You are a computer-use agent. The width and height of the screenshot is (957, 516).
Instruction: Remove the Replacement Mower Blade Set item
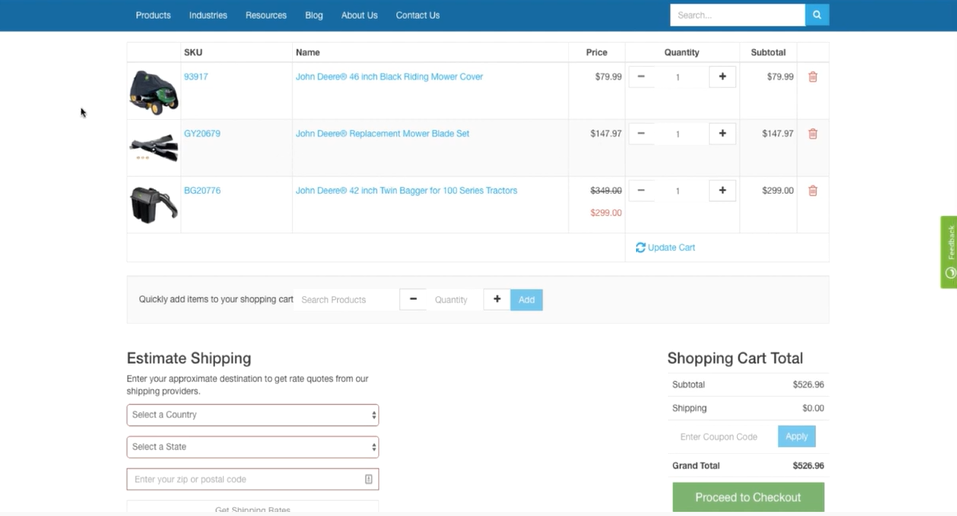(x=812, y=134)
